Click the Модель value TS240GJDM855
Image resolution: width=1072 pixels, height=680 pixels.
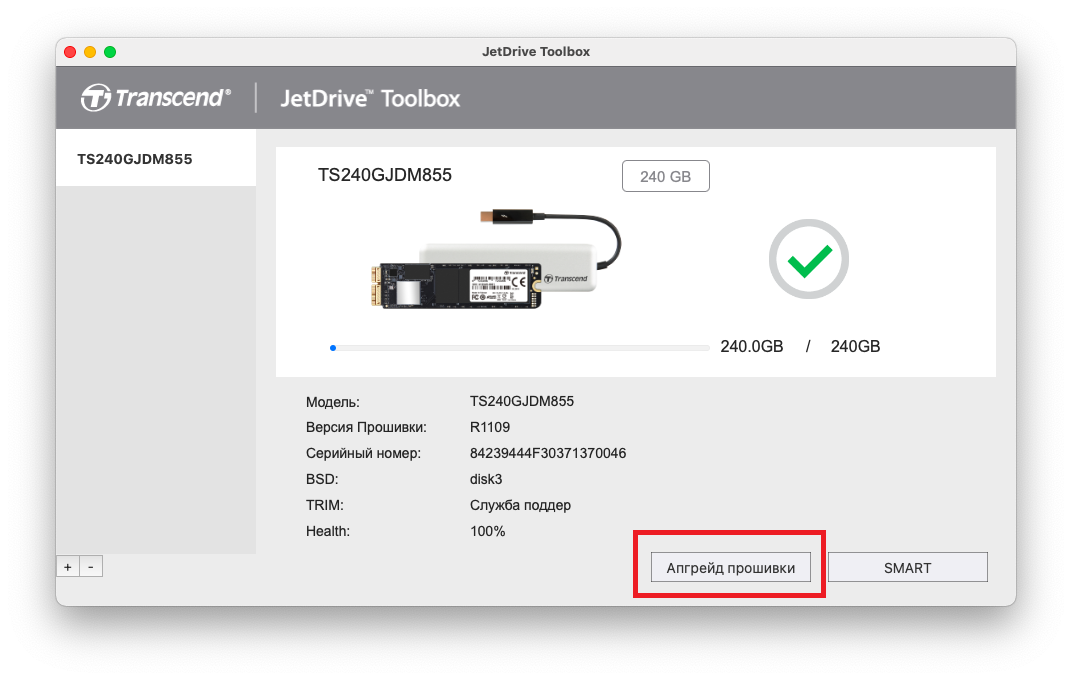[x=522, y=401]
